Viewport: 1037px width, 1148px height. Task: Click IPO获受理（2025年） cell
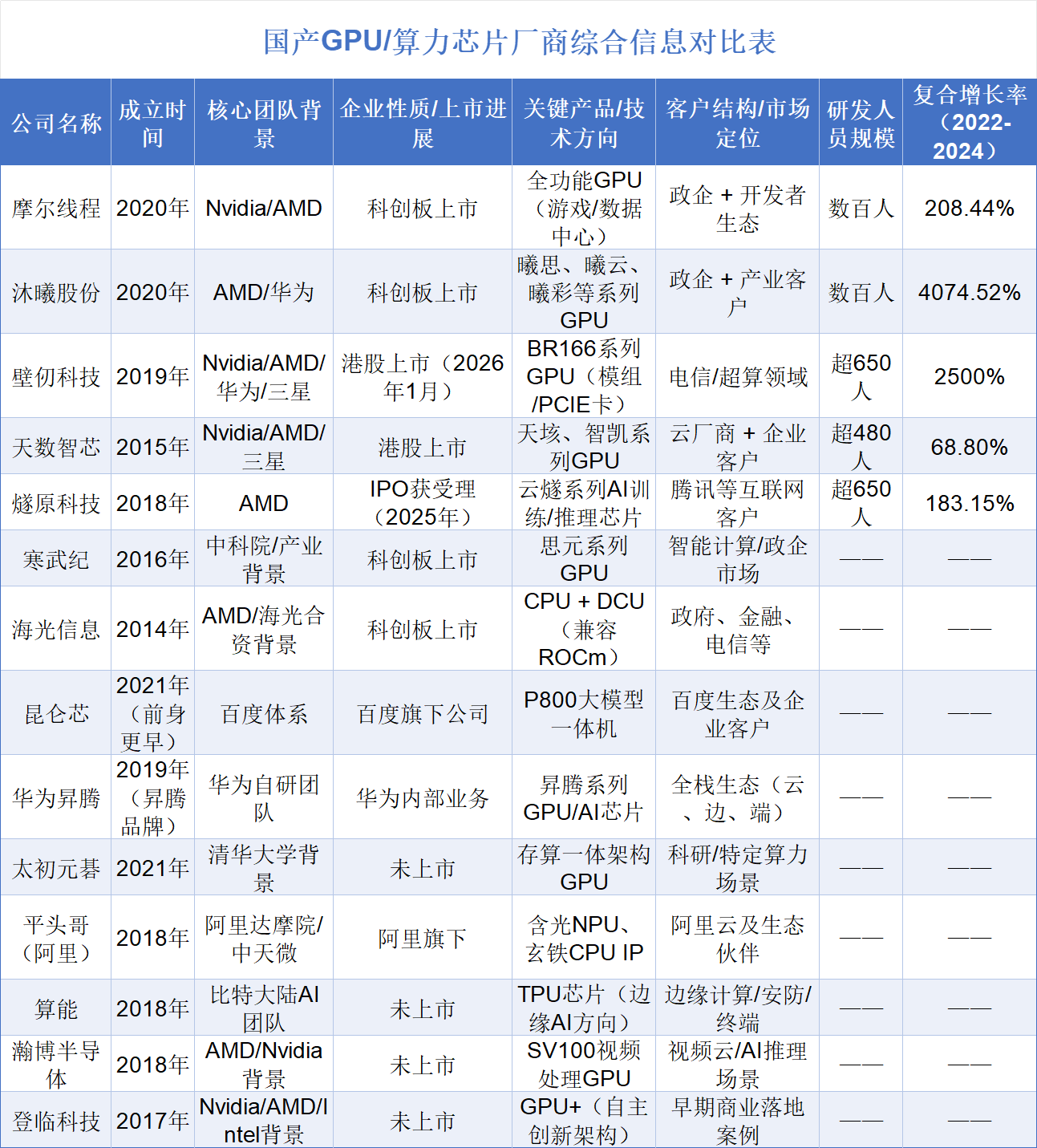click(x=423, y=502)
